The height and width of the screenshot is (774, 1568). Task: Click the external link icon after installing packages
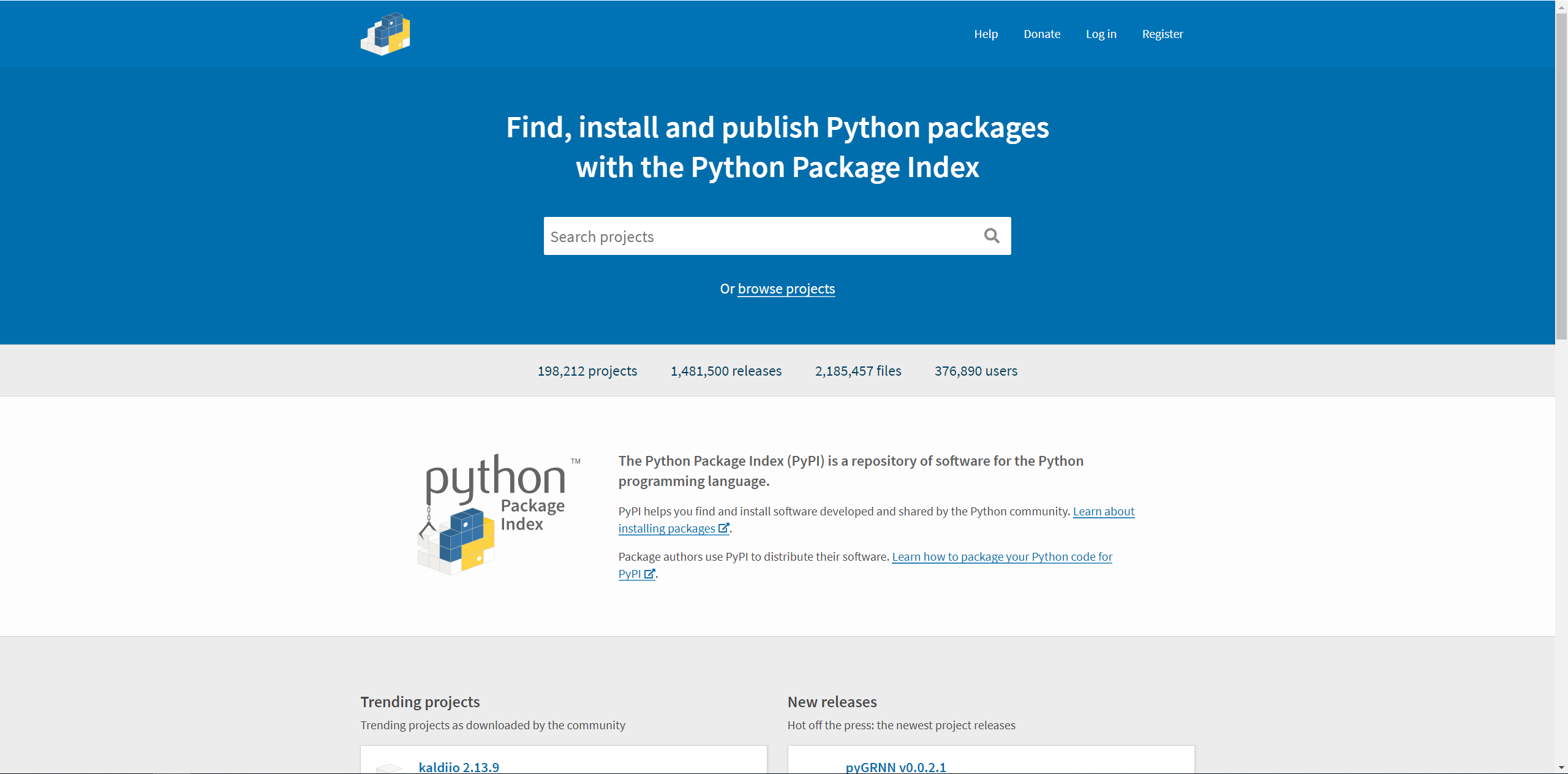[723, 528]
